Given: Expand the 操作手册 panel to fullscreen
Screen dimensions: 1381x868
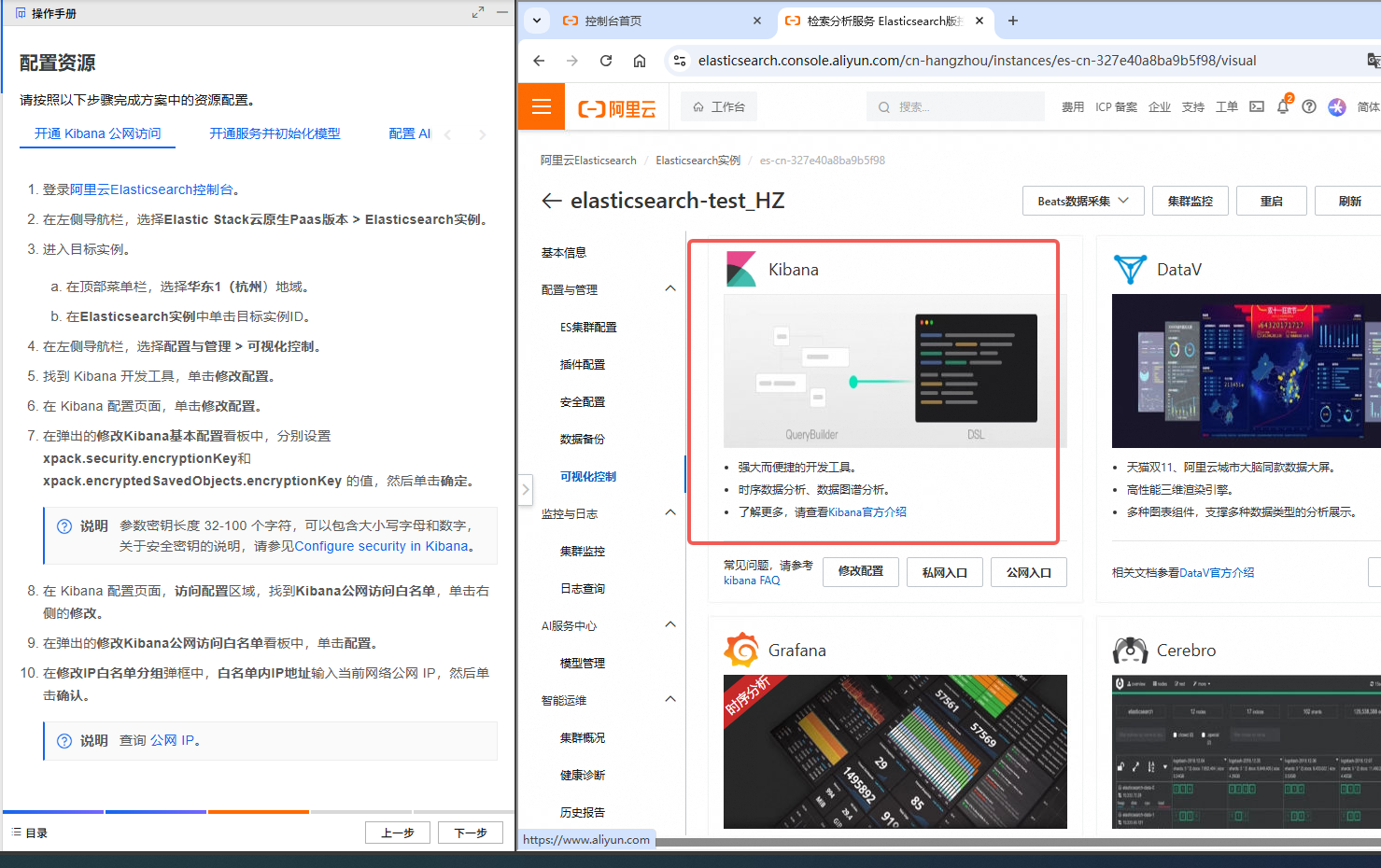Looking at the screenshot, I should click(478, 12).
